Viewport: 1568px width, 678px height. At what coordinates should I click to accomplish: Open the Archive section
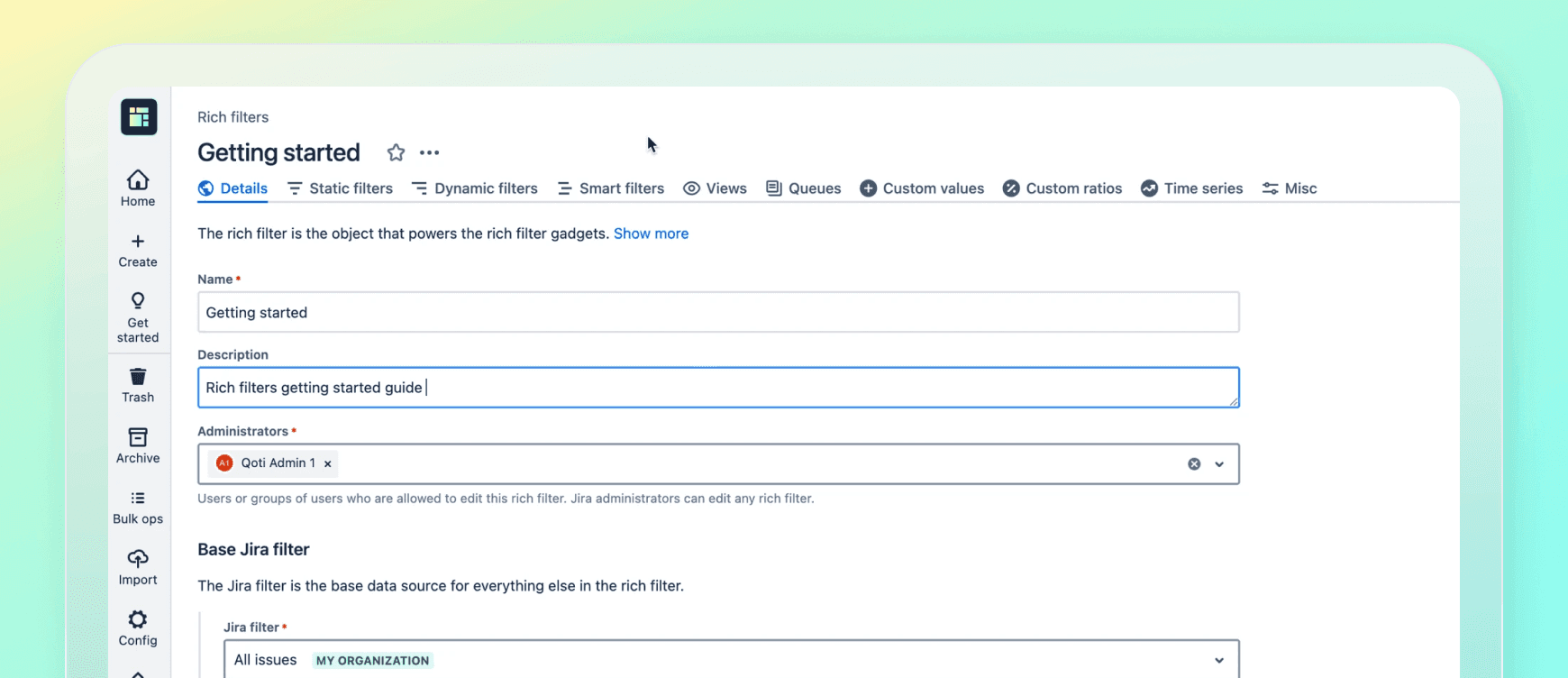pos(138,446)
